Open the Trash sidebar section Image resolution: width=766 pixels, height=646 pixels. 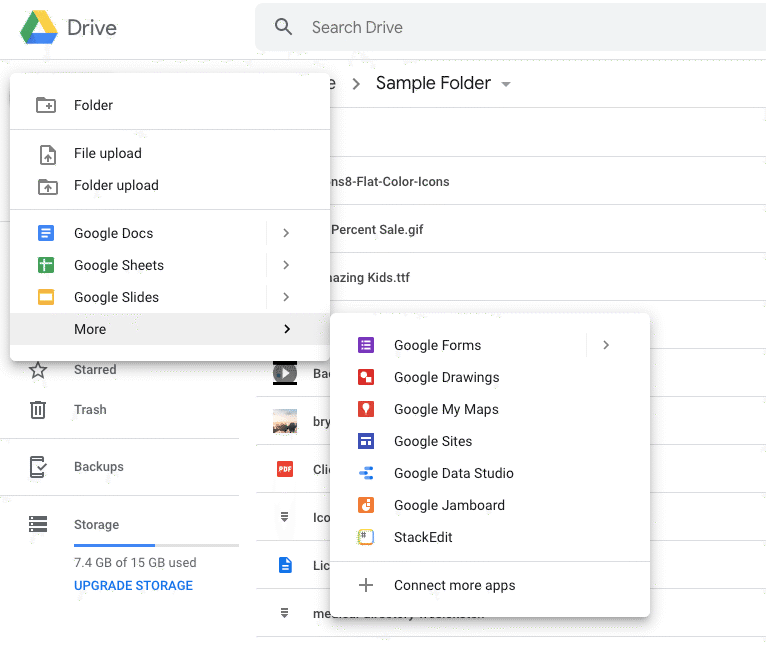pyautogui.click(x=90, y=409)
